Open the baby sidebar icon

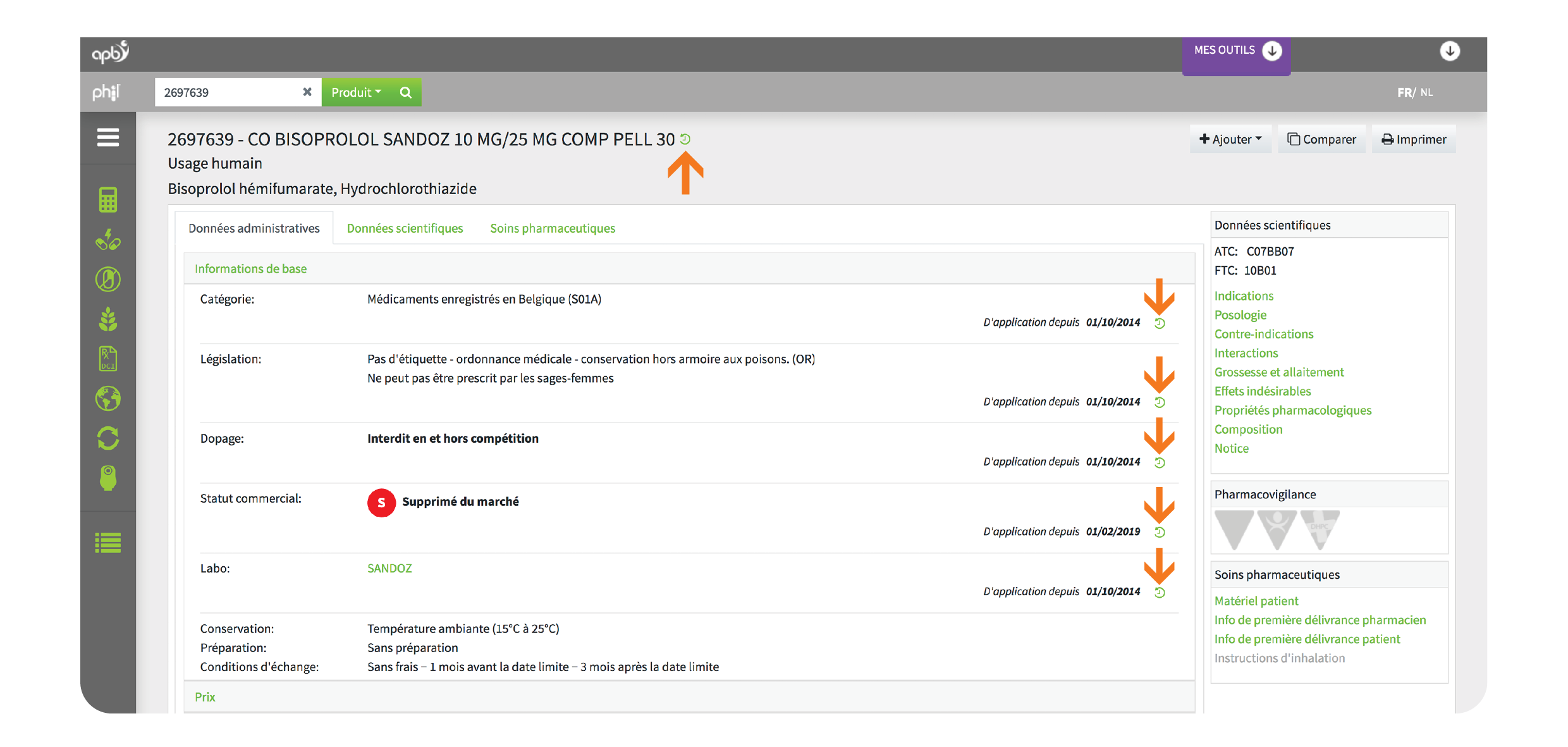(108, 478)
